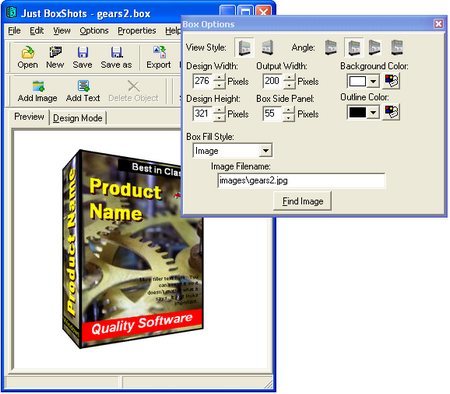Select the first View Style box option
This screenshot has width=450, height=394.
[245, 47]
